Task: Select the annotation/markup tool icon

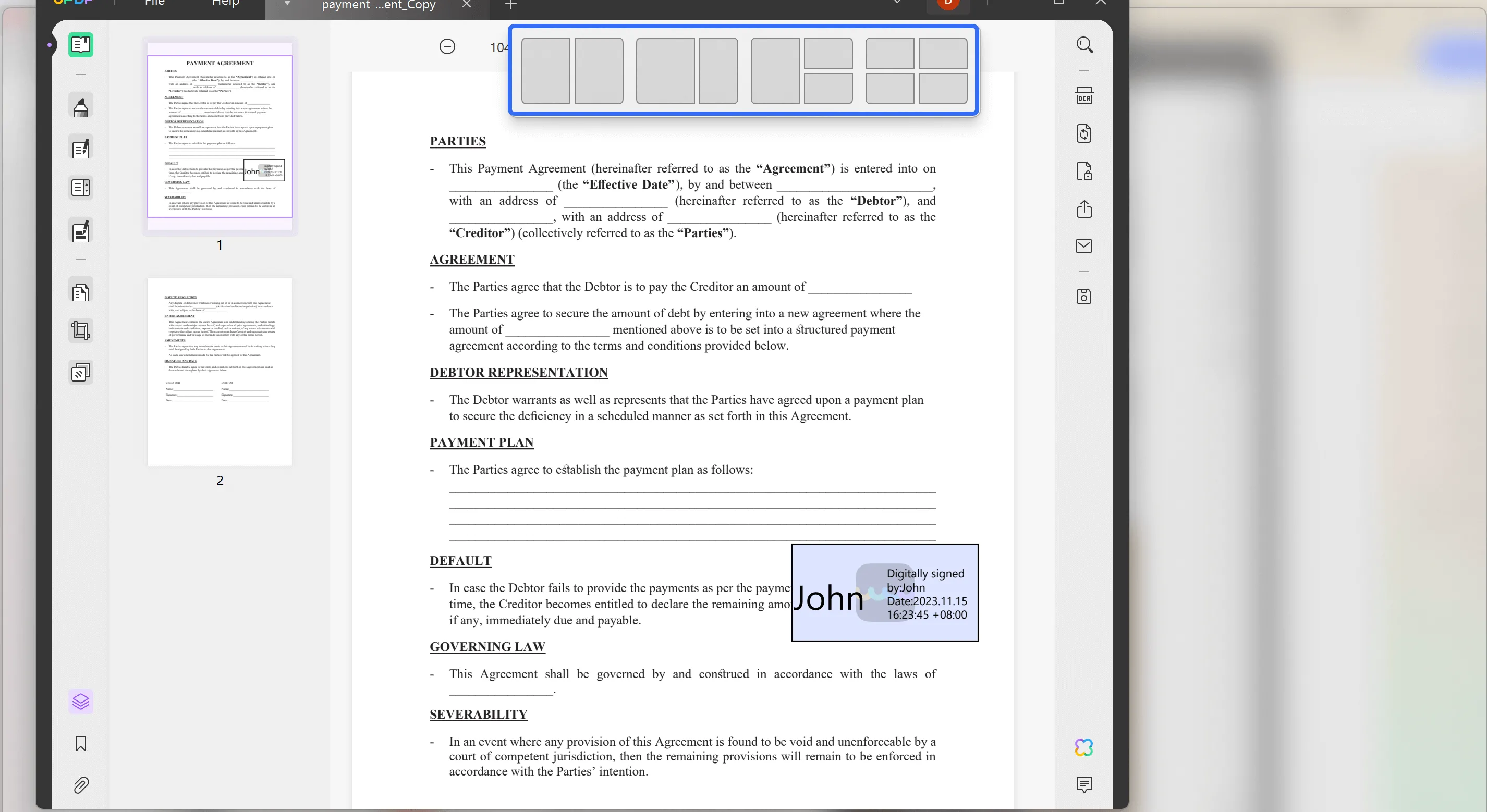Action: click(81, 107)
